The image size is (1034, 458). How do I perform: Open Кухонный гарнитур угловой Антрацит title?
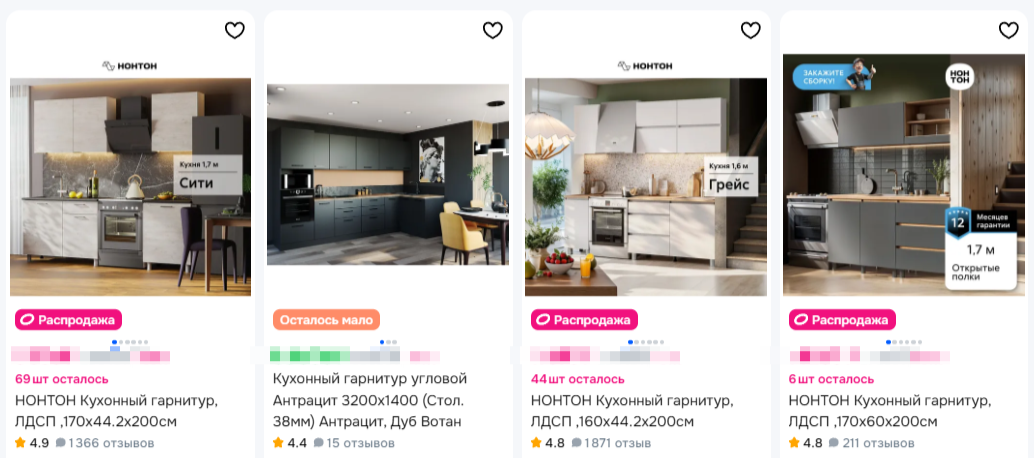[370, 400]
